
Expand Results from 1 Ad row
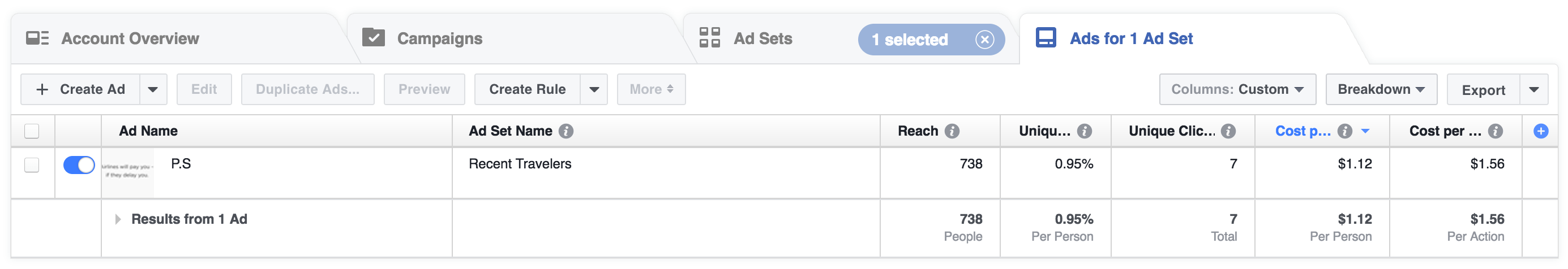tap(118, 219)
